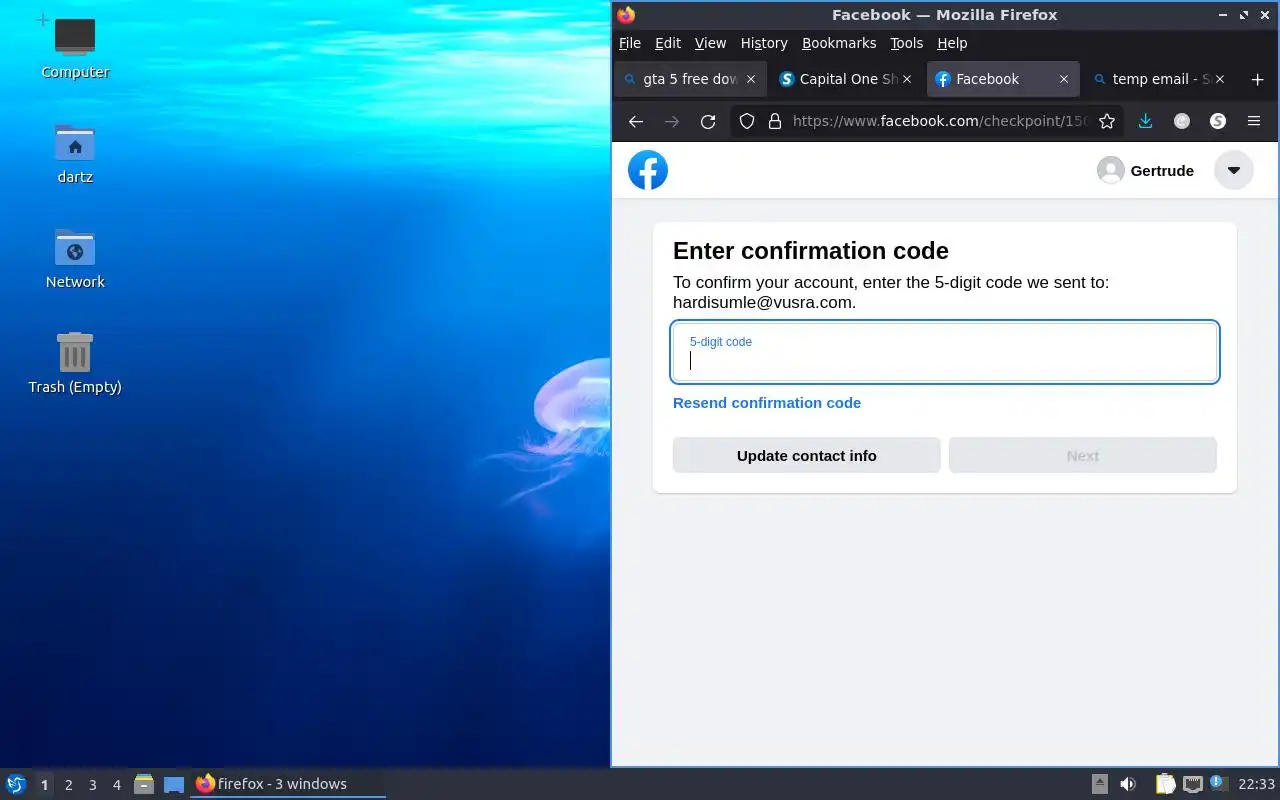Click the forward navigation arrow

coord(672,121)
